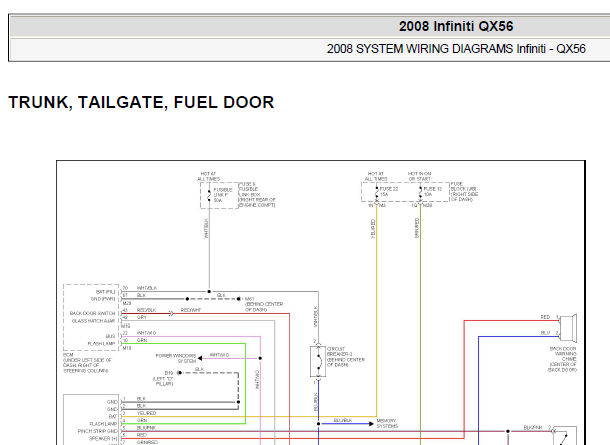The image size is (610, 445).
Task: Click the "GLASS HATCH AJAR" BCM pin label
Action: [93, 321]
